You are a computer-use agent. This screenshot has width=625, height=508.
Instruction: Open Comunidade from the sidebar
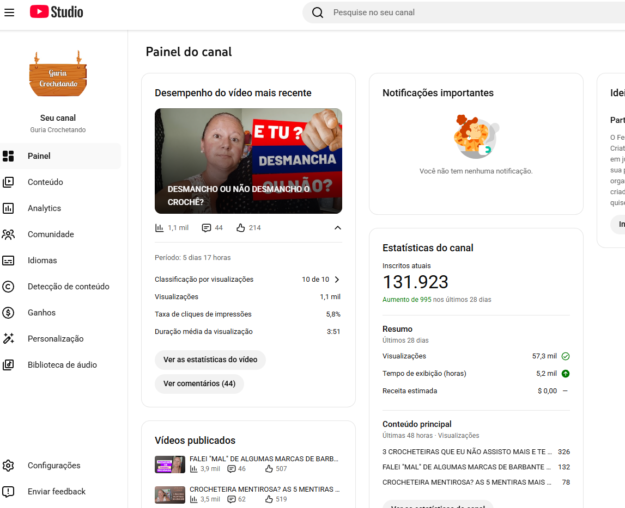(x=51, y=234)
